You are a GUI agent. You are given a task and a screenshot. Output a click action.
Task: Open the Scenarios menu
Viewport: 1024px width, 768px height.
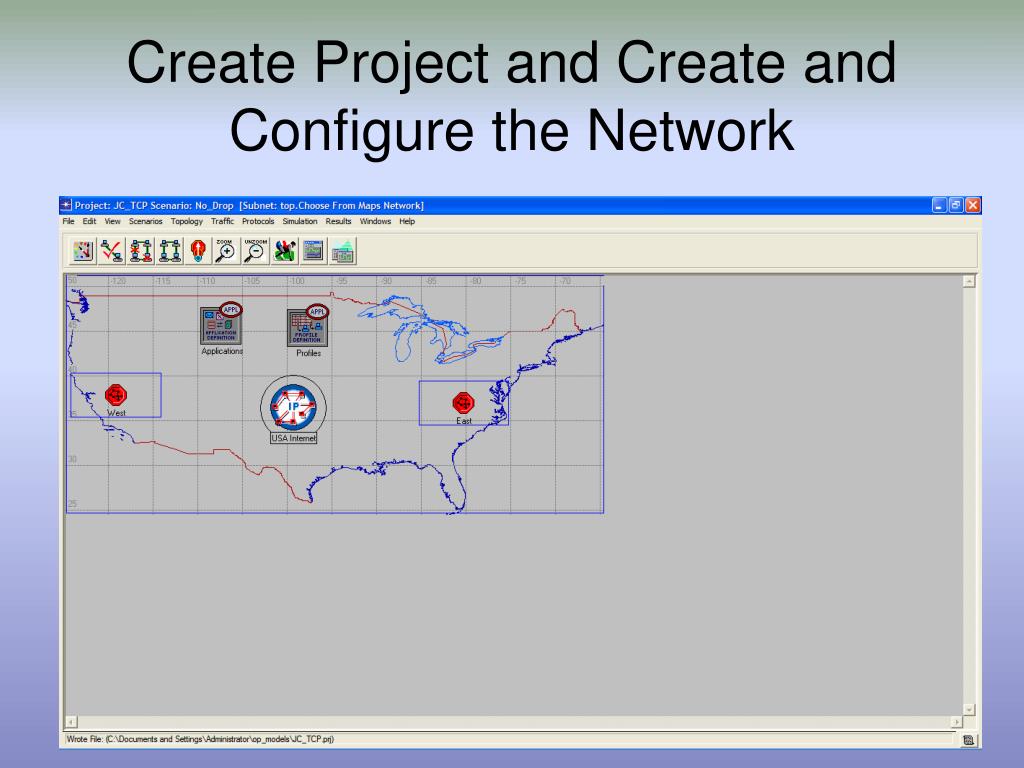[x=146, y=221]
